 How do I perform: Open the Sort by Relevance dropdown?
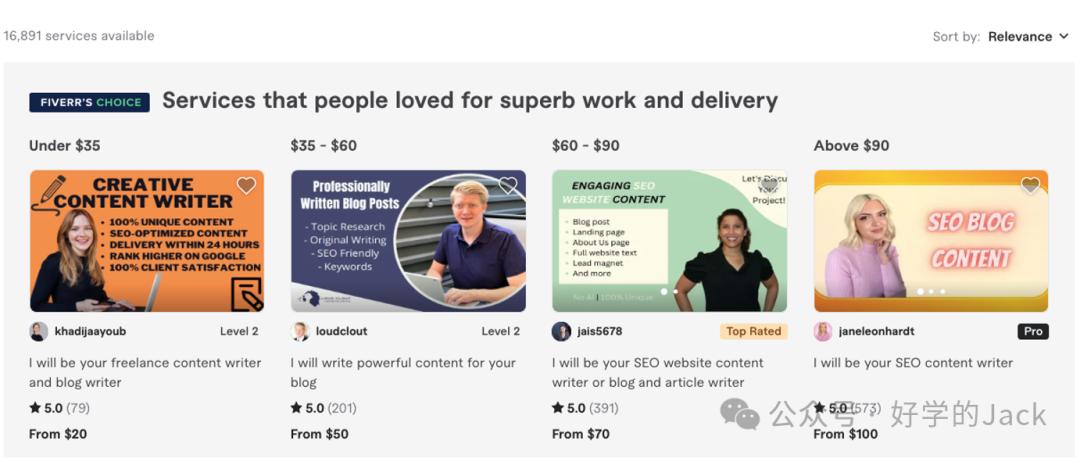(1020, 37)
